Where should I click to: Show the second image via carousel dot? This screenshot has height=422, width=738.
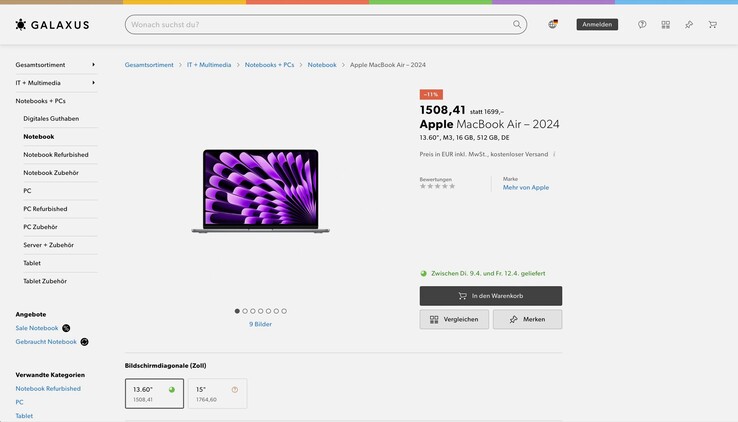[245, 311]
